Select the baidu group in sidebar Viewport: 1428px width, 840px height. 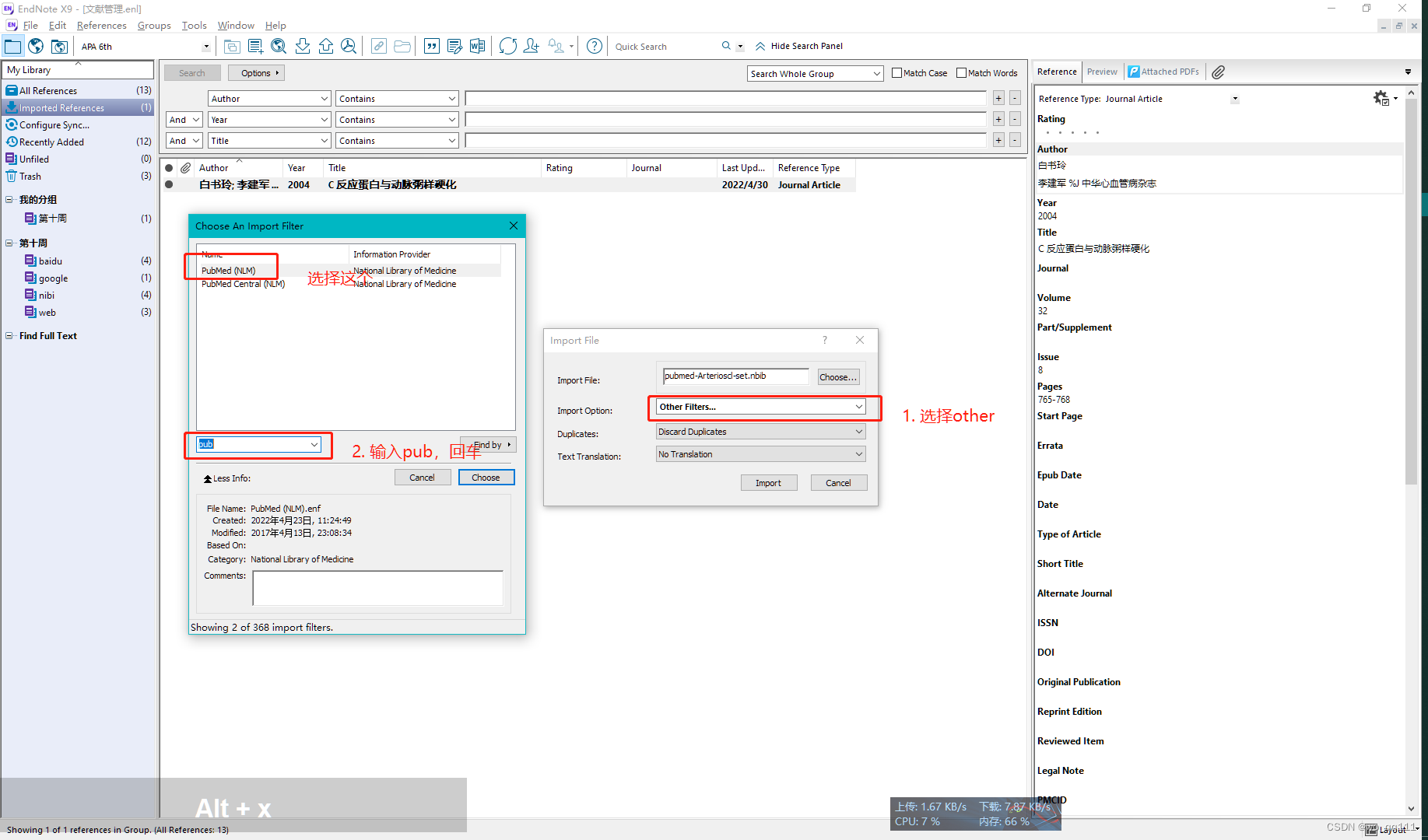pos(51,261)
